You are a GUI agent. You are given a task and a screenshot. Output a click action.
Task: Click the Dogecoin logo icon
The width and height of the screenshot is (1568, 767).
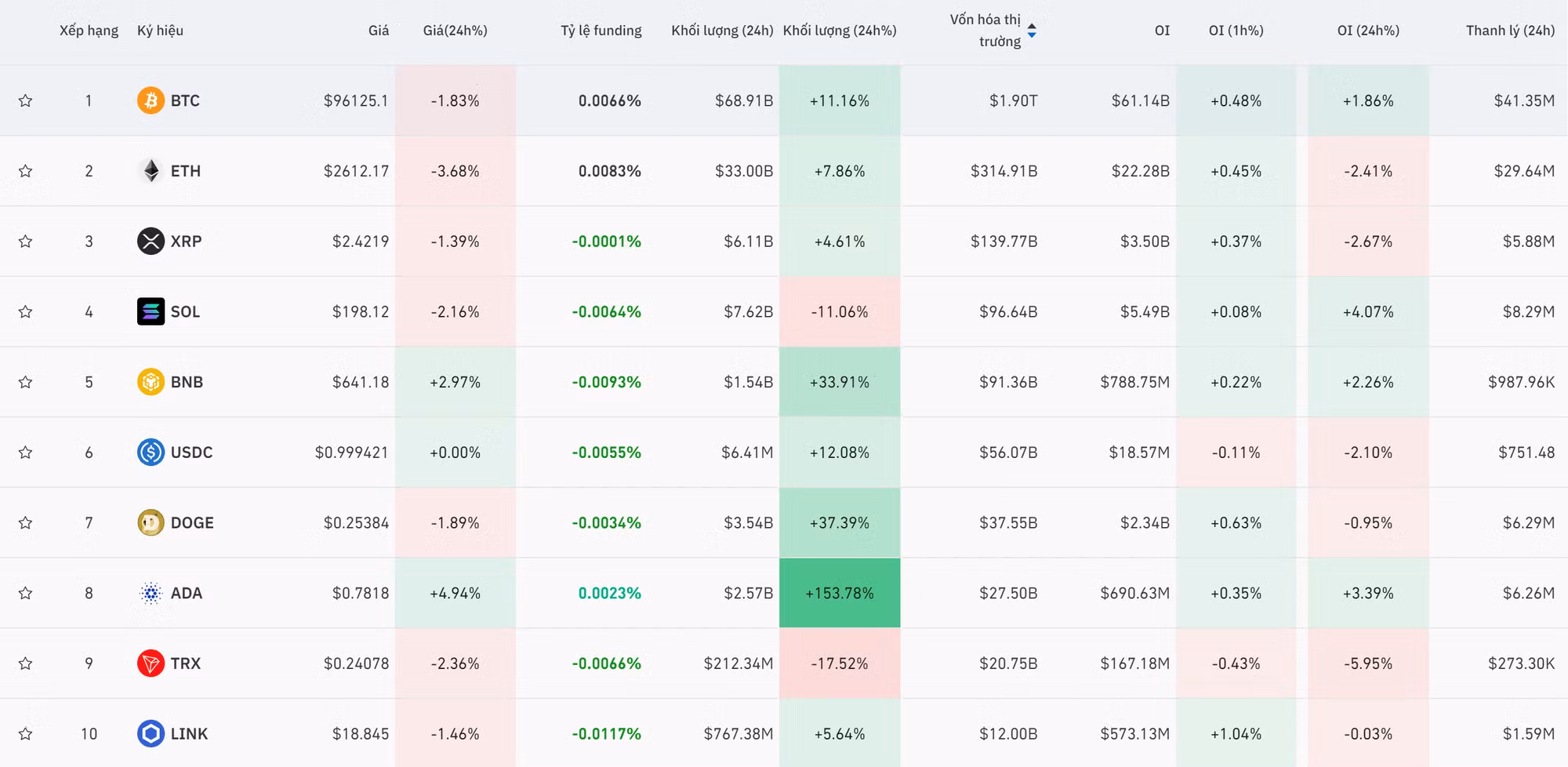pos(151,522)
